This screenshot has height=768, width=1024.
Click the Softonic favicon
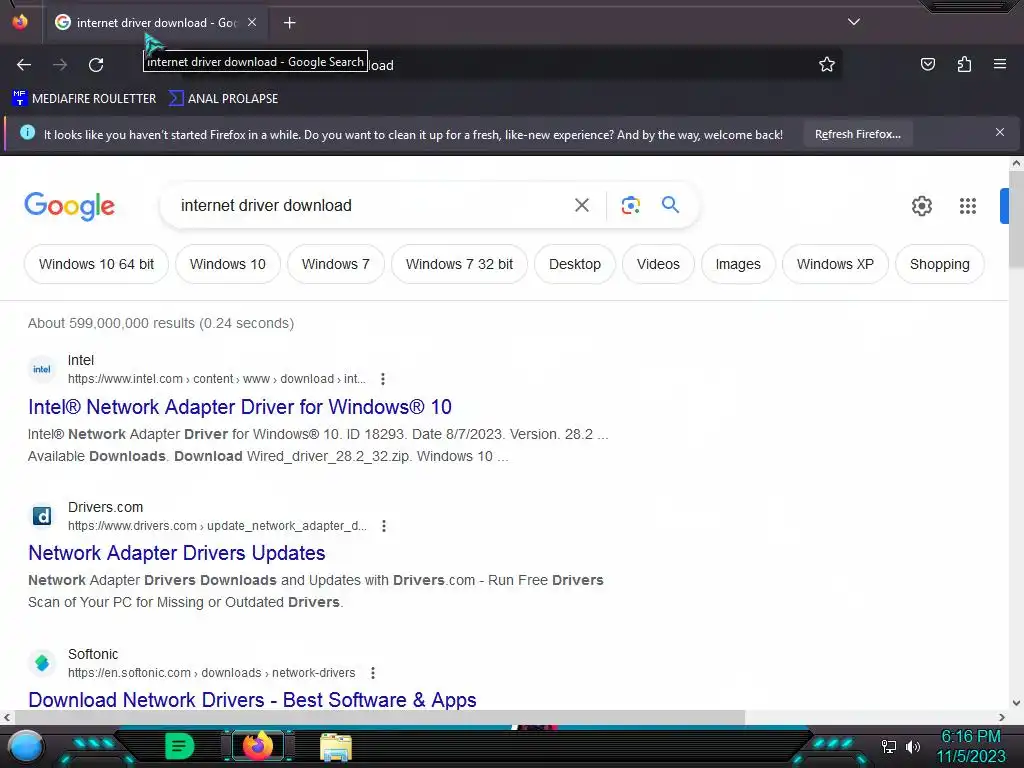tap(42, 663)
